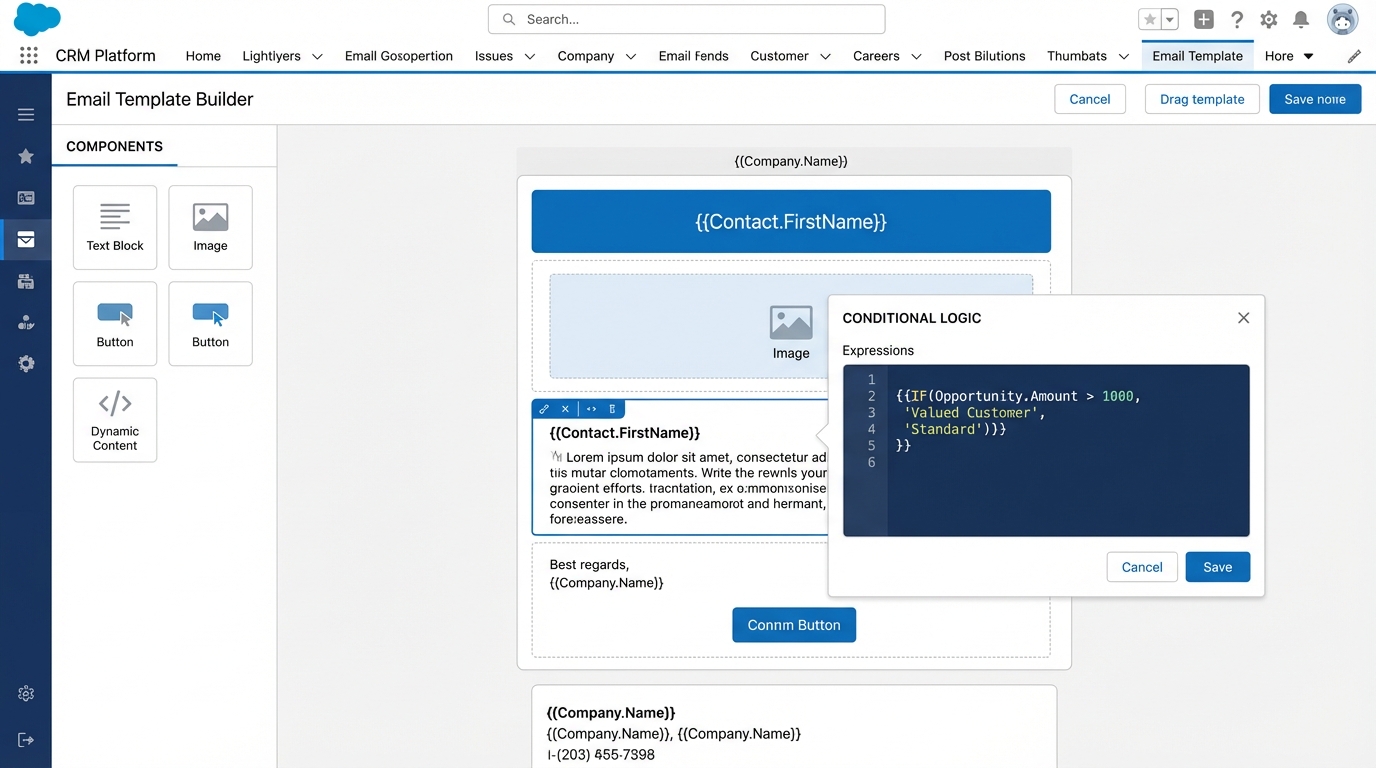Open the Customer dropdown

(x=790, y=56)
